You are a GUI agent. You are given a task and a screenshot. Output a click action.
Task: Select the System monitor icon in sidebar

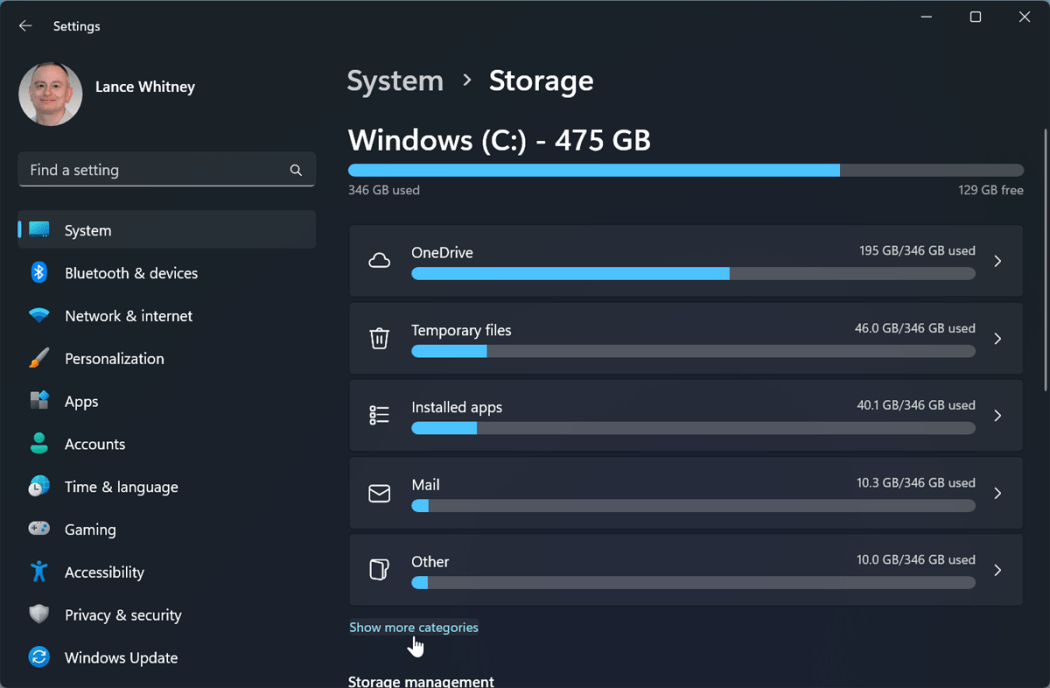pyautogui.click(x=39, y=230)
